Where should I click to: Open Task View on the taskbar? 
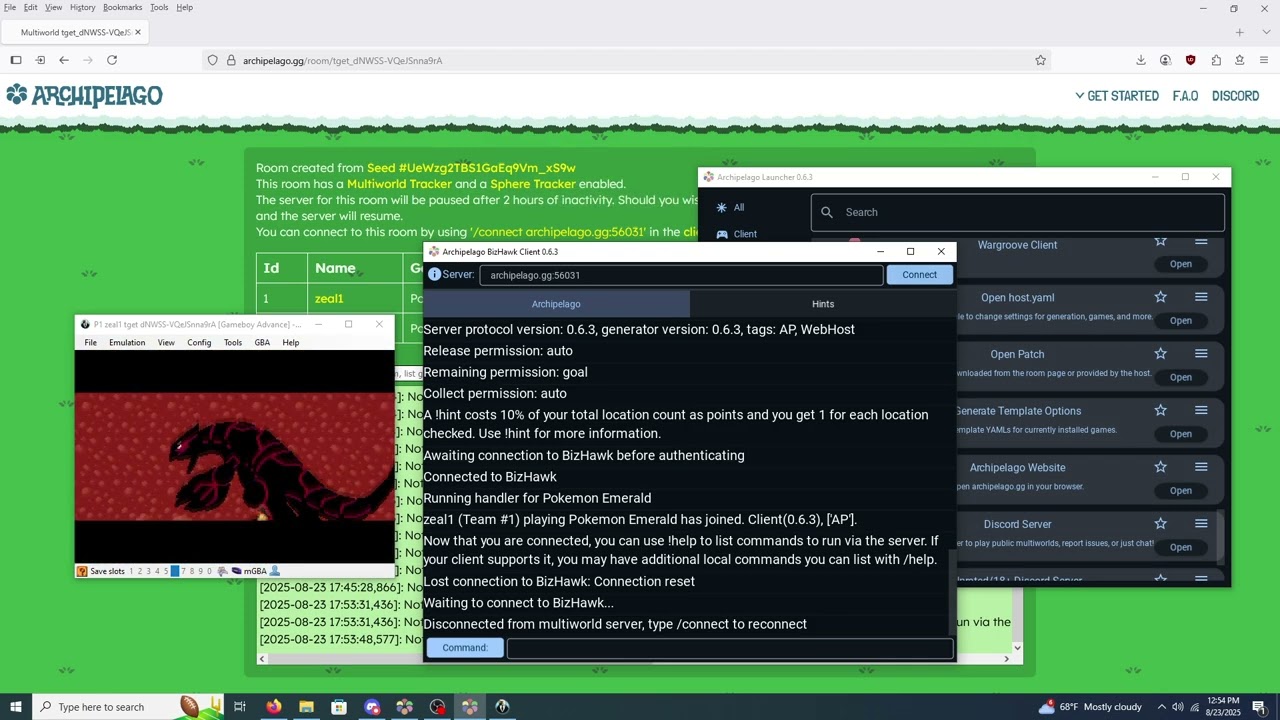(240, 707)
